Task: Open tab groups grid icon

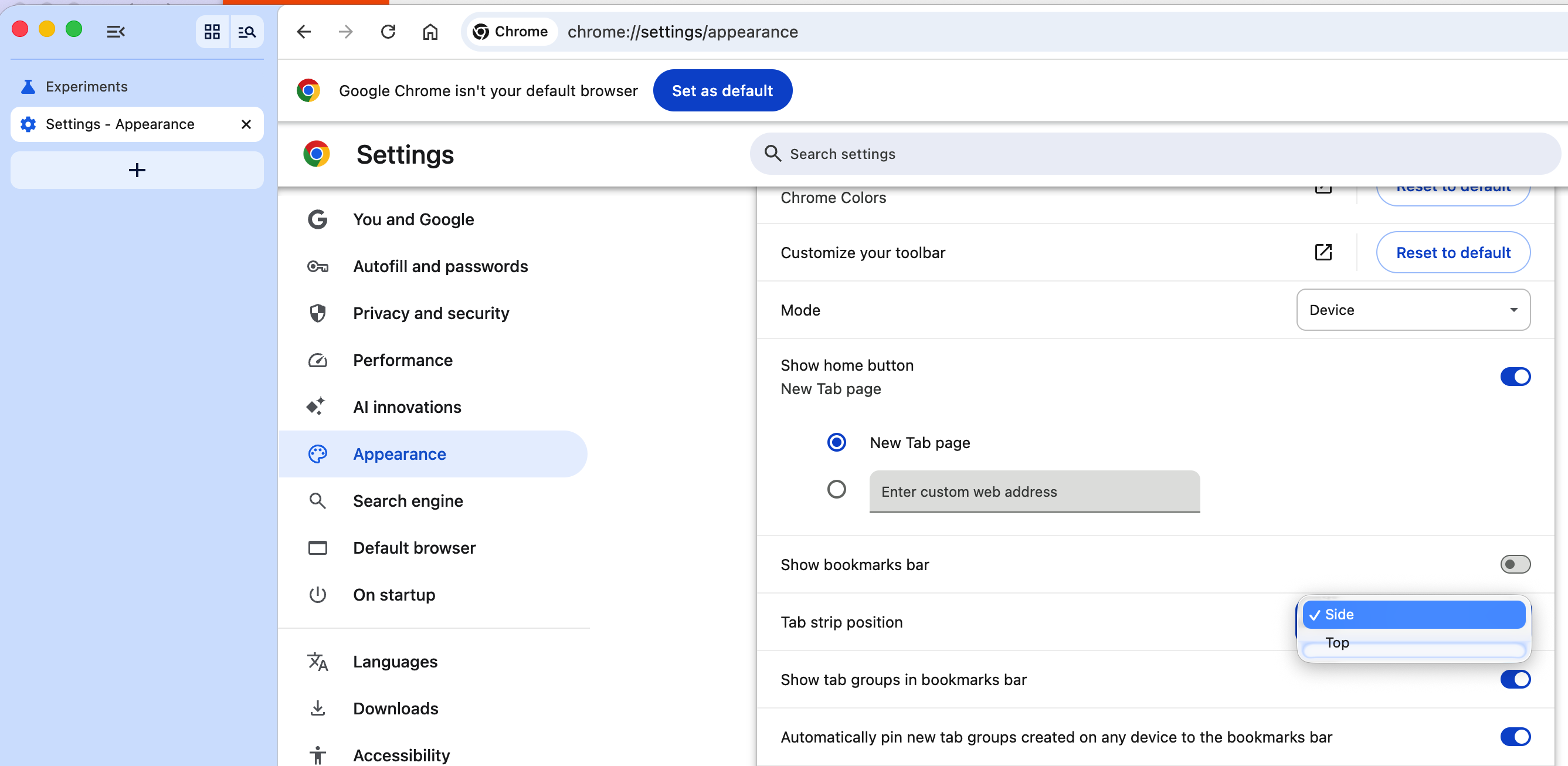Action: pyautogui.click(x=212, y=32)
